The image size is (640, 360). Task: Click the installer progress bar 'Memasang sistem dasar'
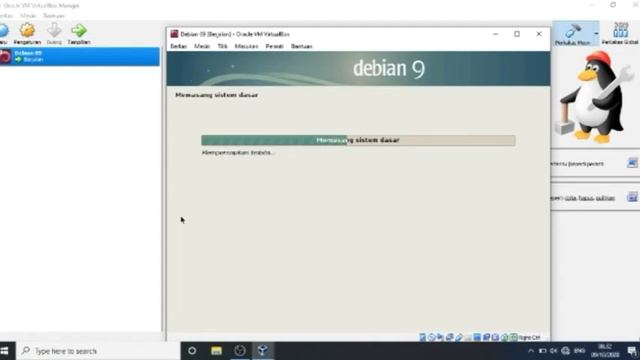click(x=358, y=140)
